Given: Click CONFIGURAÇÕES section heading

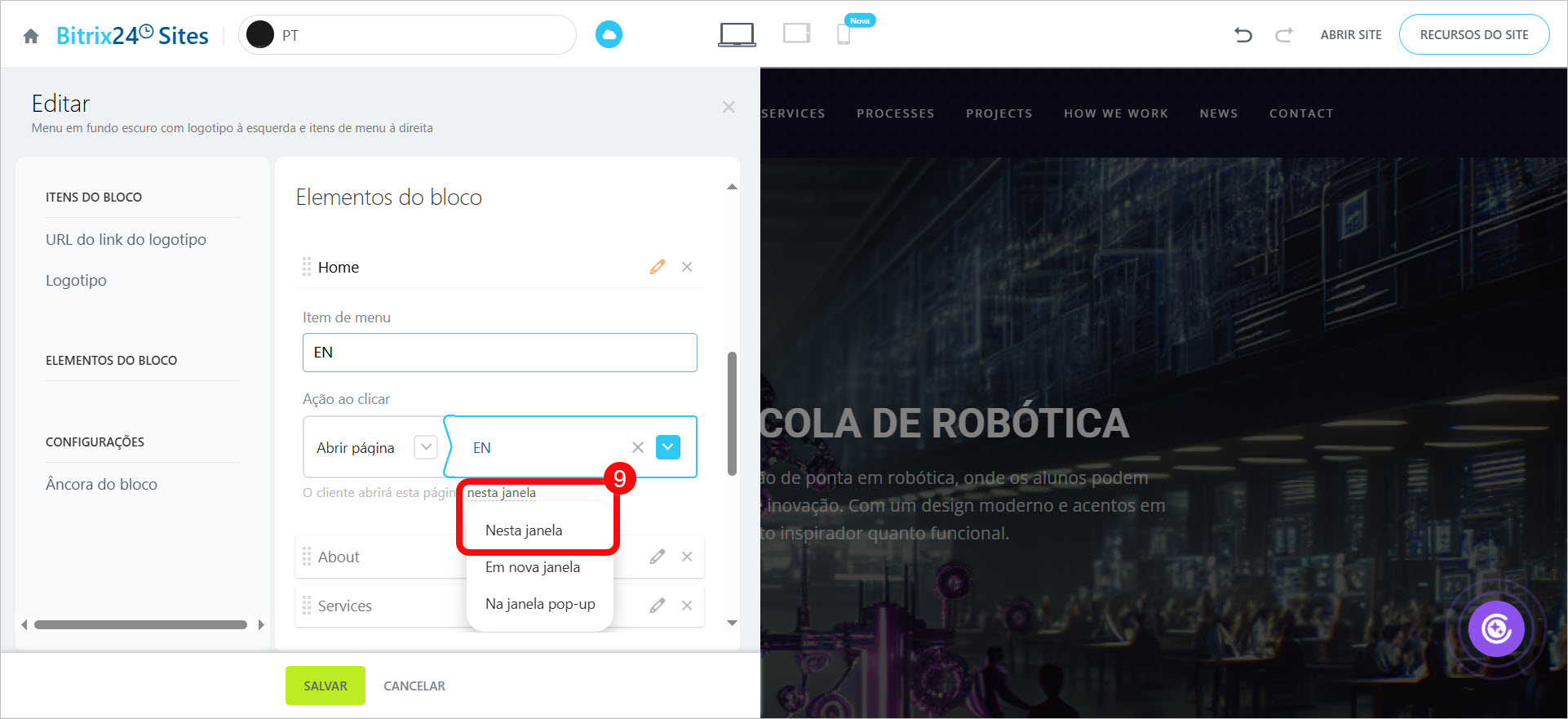Looking at the screenshot, I should click(95, 442).
